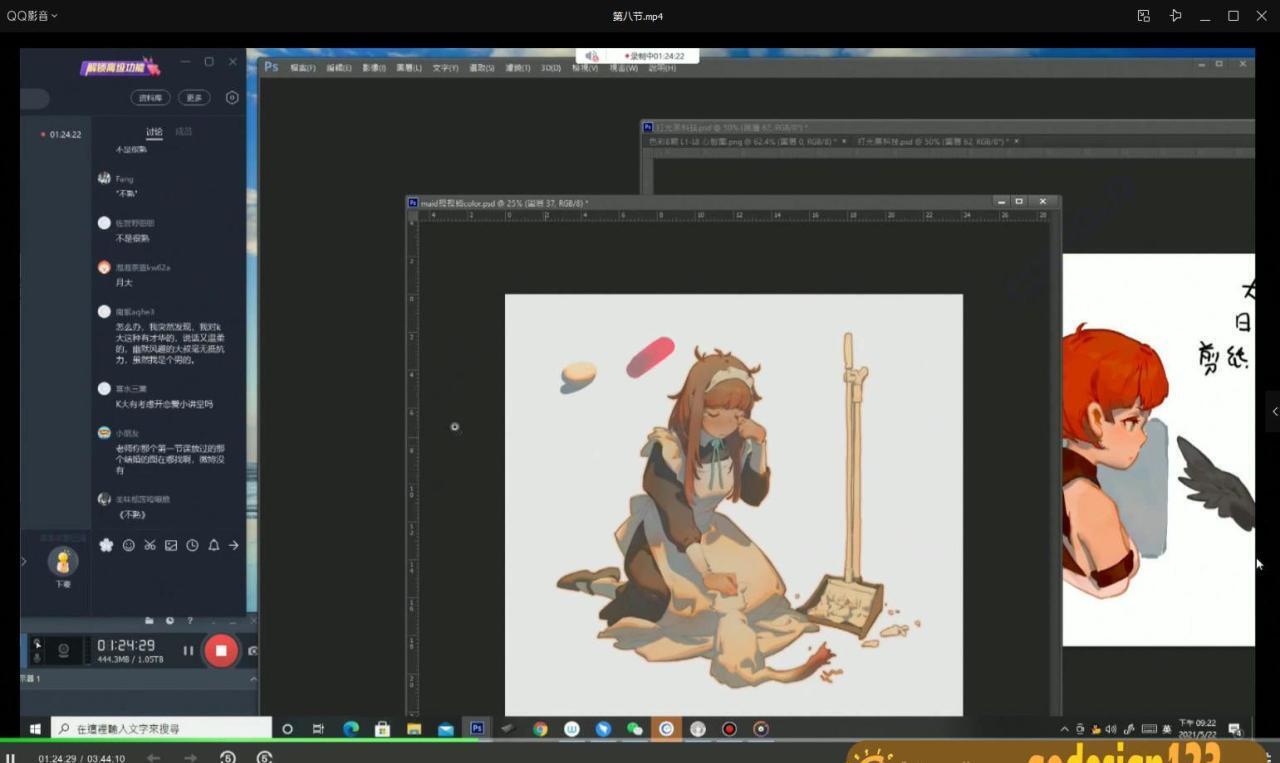Open the 文字(Y) menu in Photoshop
The image size is (1280, 763).
(x=445, y=68)
